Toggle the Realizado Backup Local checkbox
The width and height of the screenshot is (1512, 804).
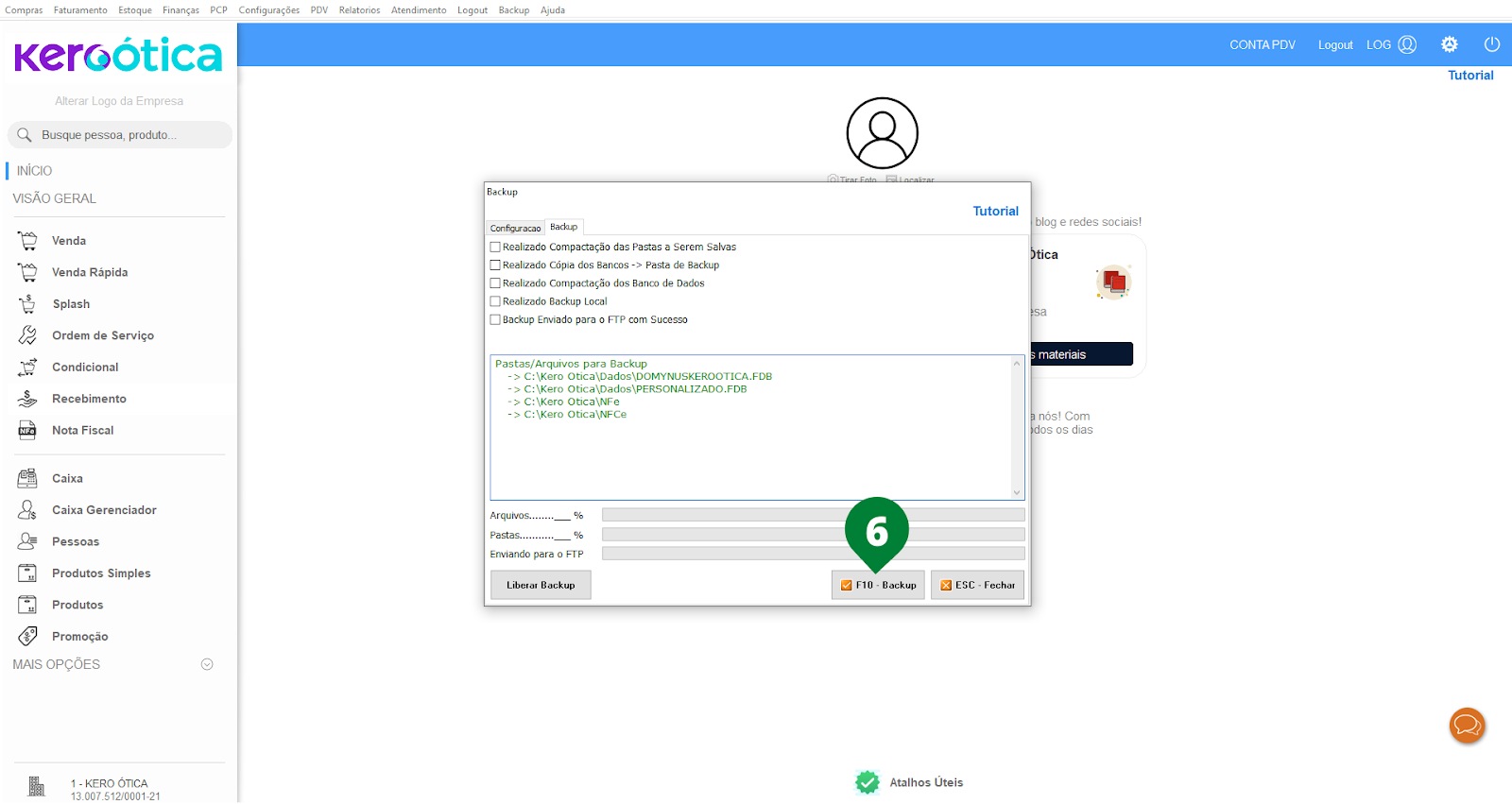point(495,301)
